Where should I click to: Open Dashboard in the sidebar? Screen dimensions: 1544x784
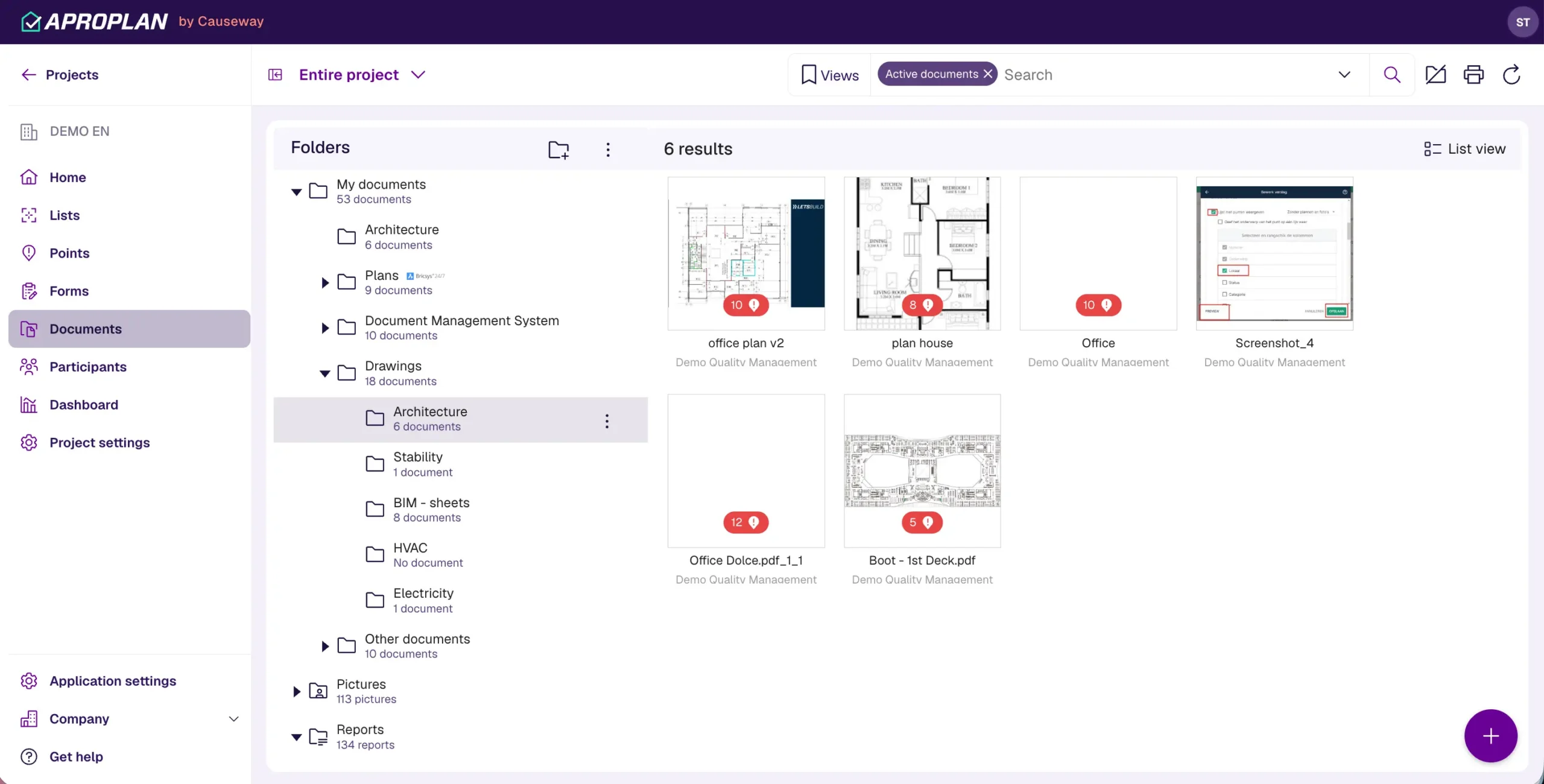tap(129, 405)
